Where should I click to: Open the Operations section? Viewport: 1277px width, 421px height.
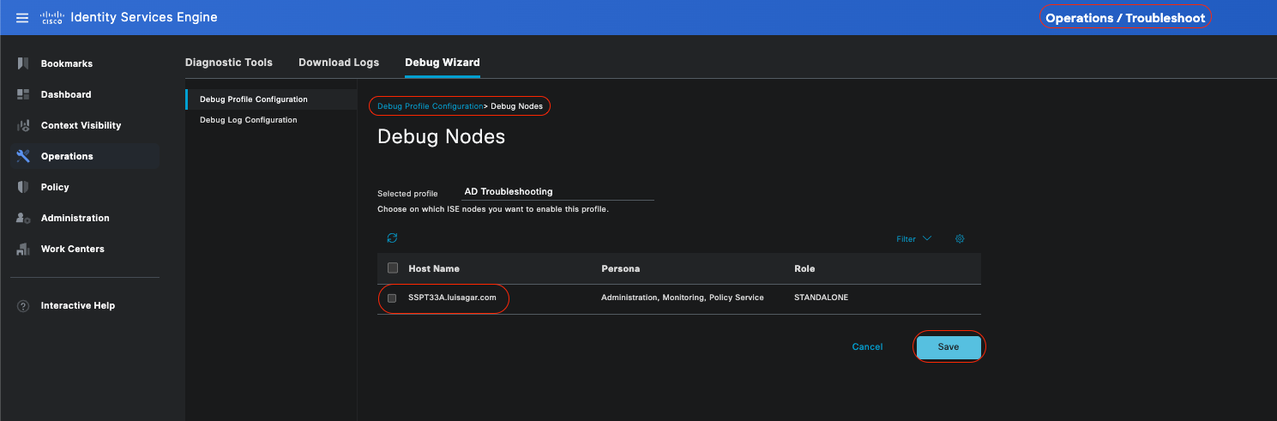tap(67, 156)
